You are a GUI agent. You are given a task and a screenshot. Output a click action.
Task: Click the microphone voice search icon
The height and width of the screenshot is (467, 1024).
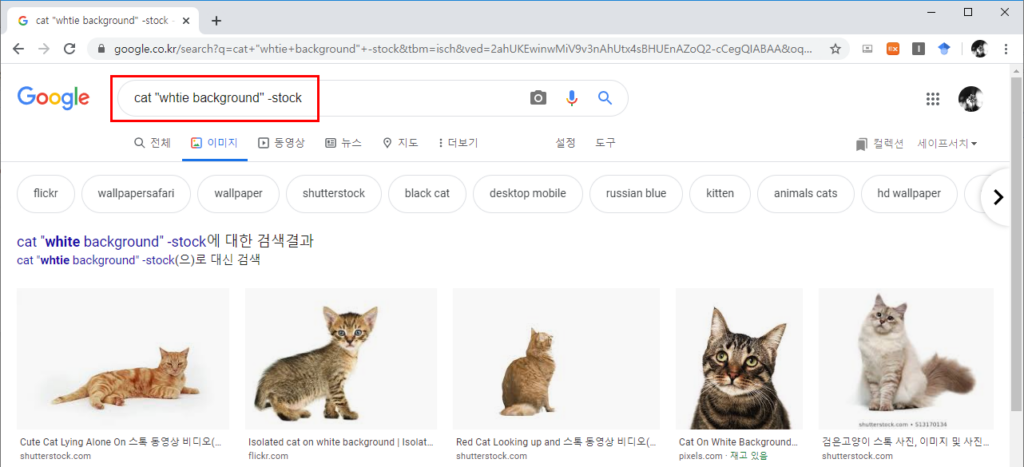(572, 98)
